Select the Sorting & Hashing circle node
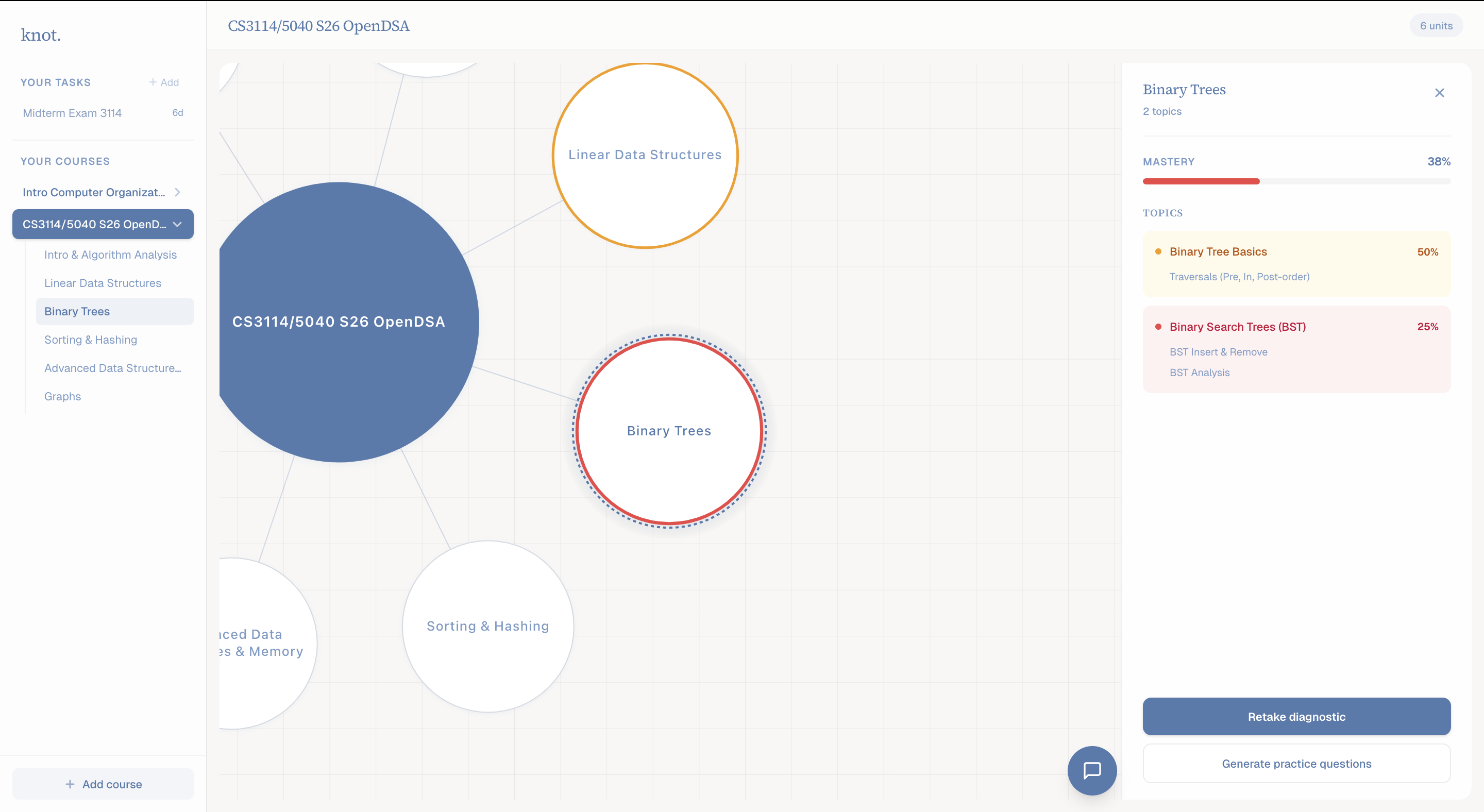1484x812 pixels. (x=487, y=626)
